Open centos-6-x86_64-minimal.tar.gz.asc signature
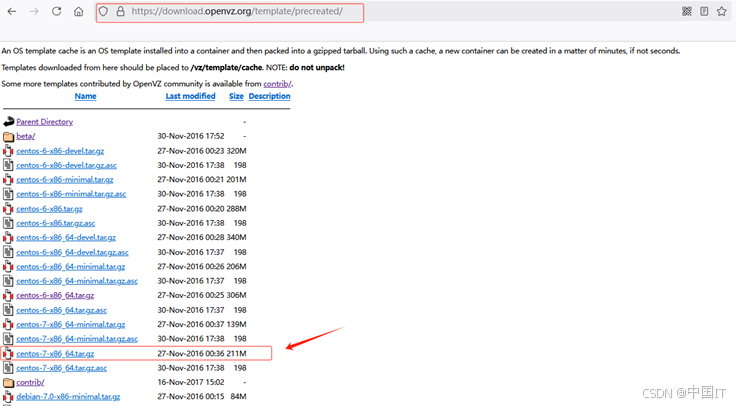Image resolution: width=736 pixels, height=406 pixels. point(77,281)
